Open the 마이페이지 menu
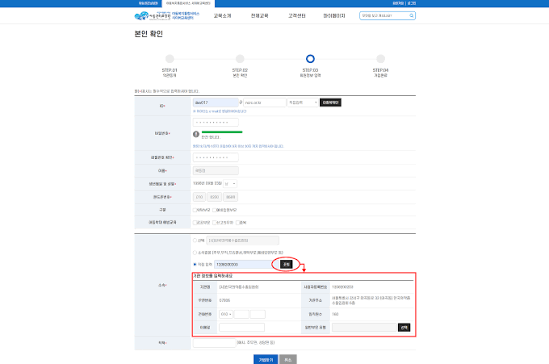The image size is (549, 364). click(334, 16)
